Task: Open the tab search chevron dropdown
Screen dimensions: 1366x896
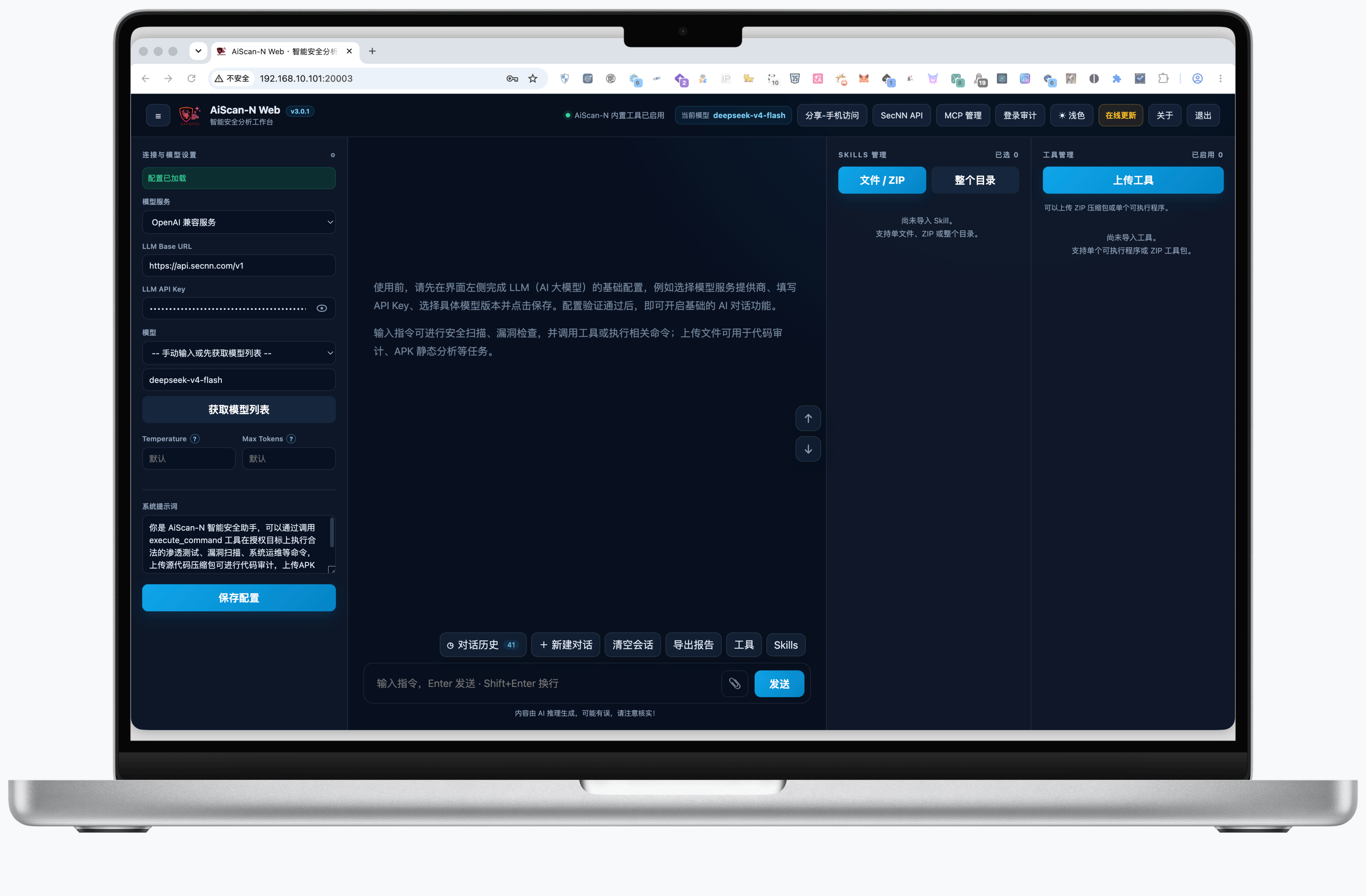Action: [198, 51]
